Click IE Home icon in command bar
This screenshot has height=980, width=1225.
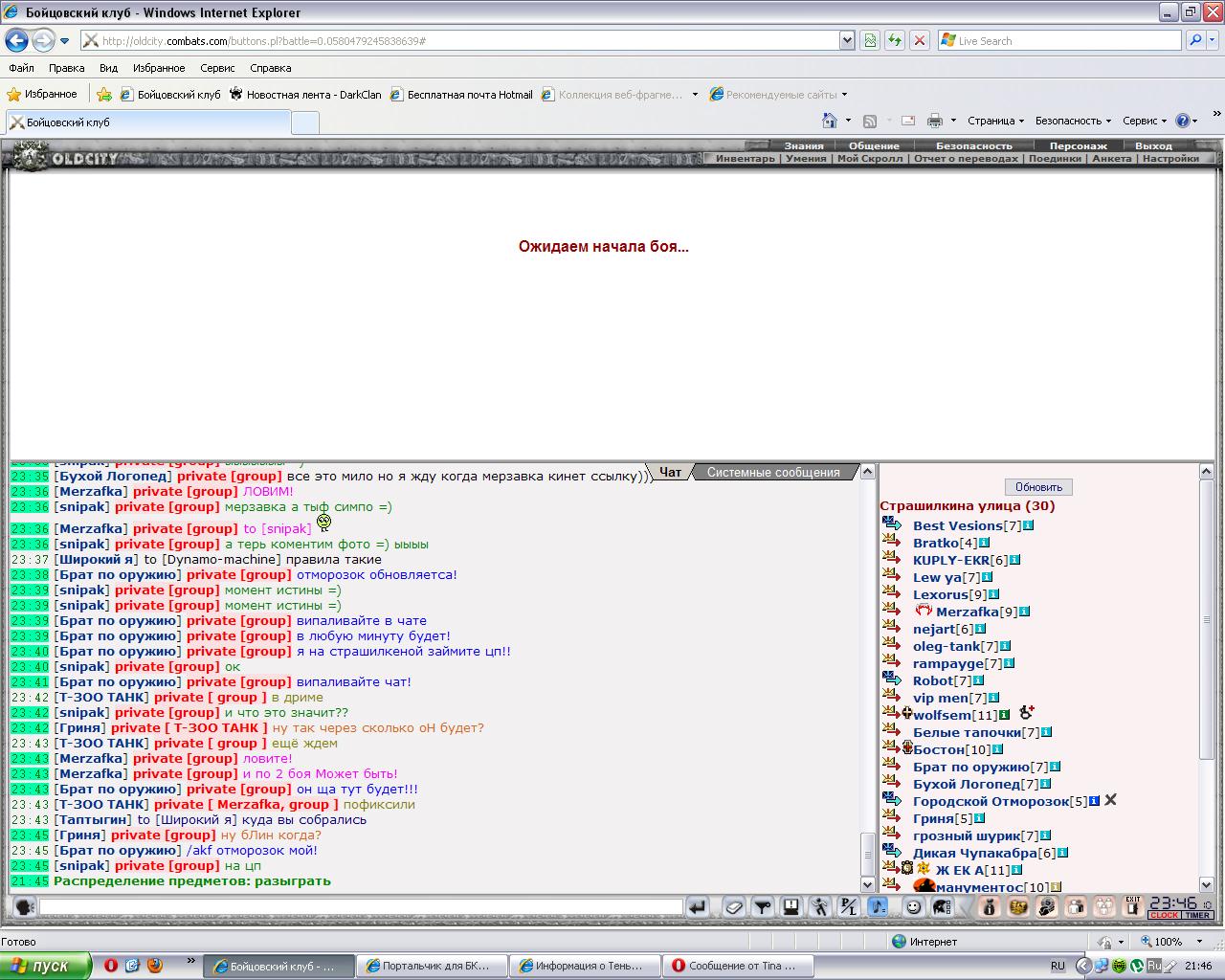831,121
